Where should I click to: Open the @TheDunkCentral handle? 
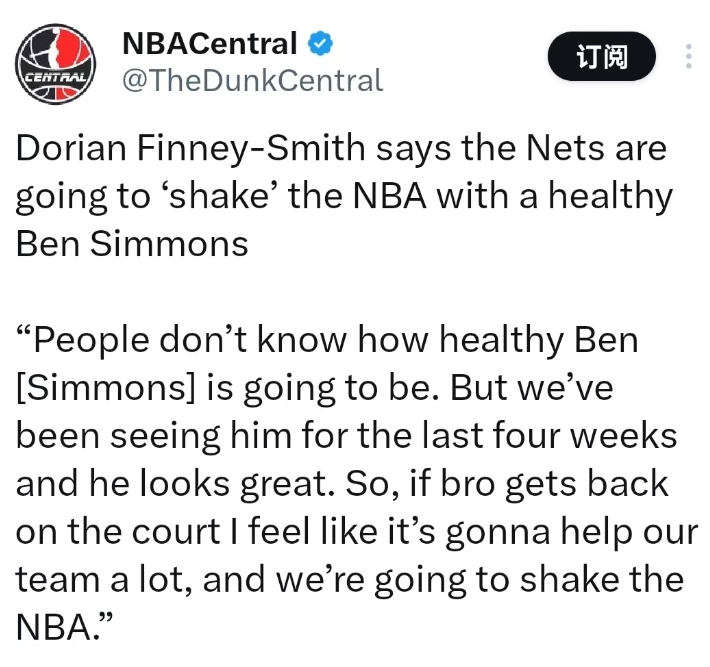coord(252,80)
